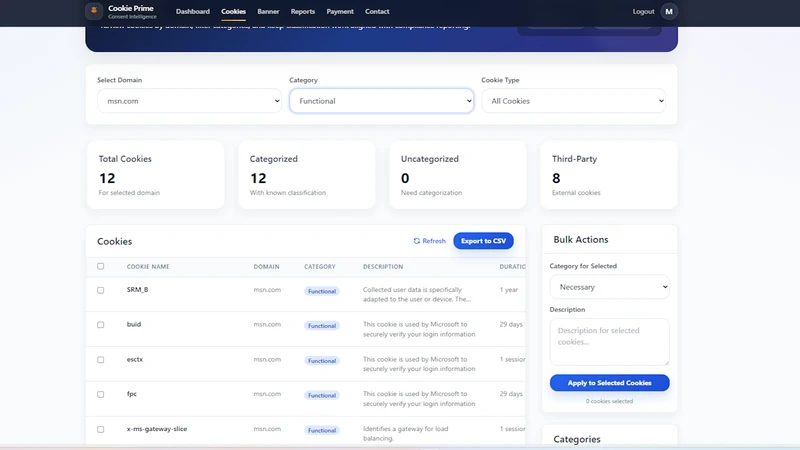Click Apply to Selected Cookies button

click(610, 383)
